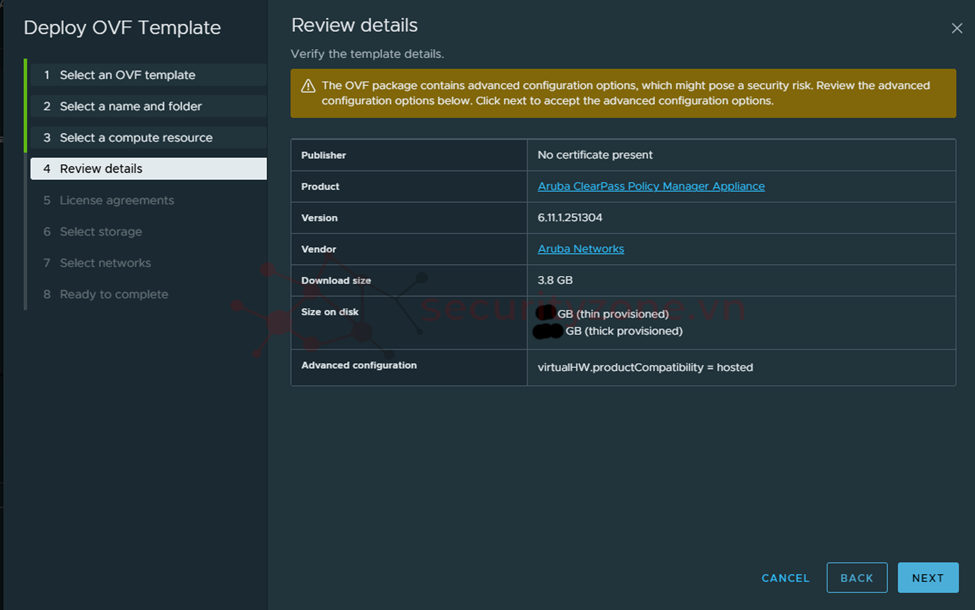
Task: Click the Version row label
Action: click(x=319, y=218)
